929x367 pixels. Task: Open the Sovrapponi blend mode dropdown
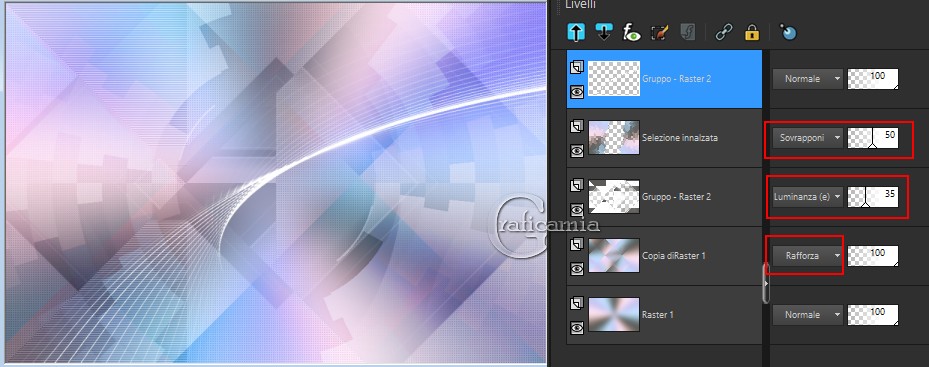click(x=808, y=138)
